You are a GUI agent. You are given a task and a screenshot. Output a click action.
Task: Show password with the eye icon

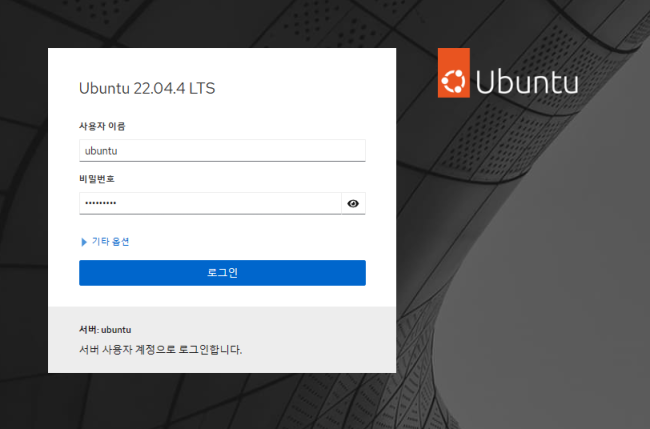[x=353, y=204]
